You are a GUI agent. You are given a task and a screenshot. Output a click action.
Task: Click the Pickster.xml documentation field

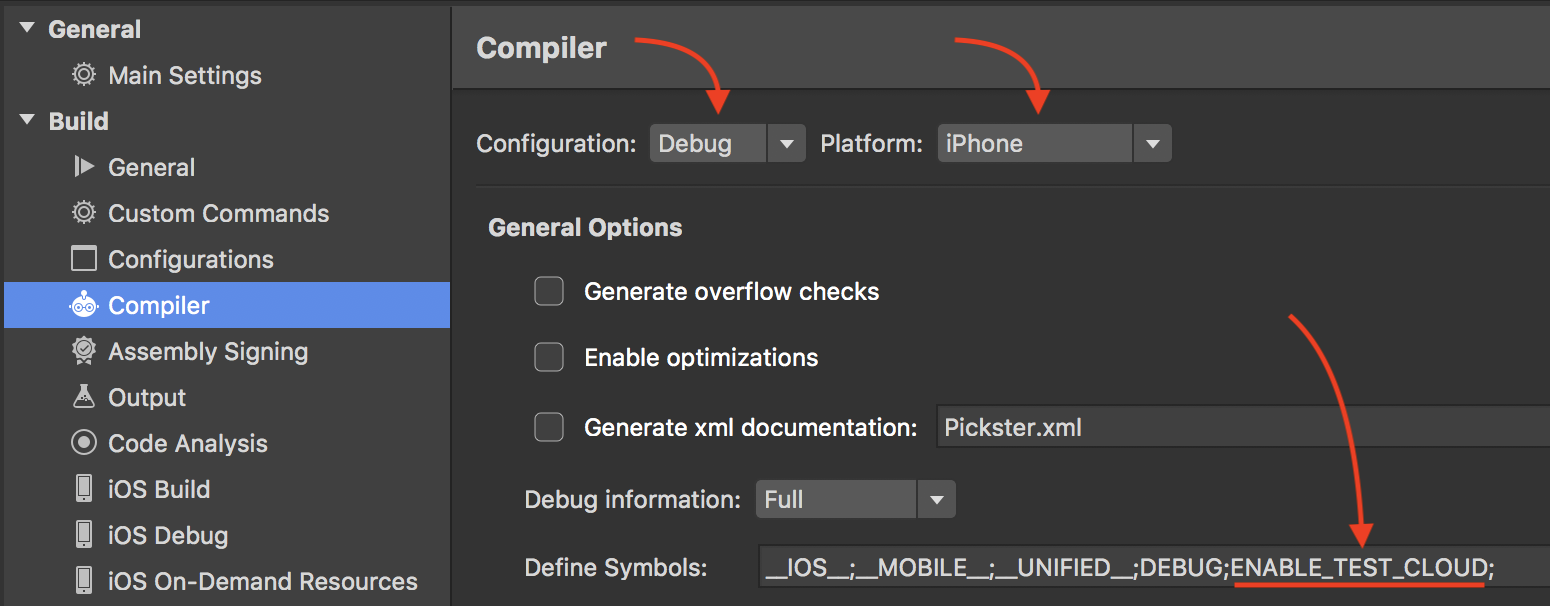[1243, 427]
